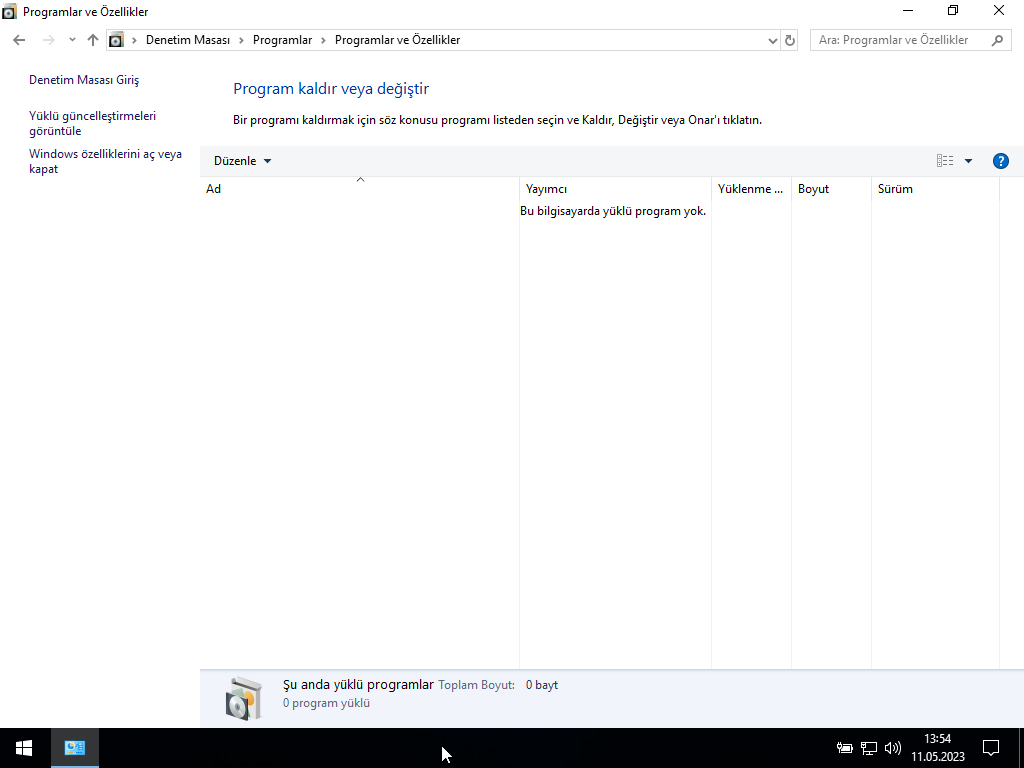This screenshot has width=1024, height=768.
Task: Sort by Sürüm column header
Action: (935, 189)
